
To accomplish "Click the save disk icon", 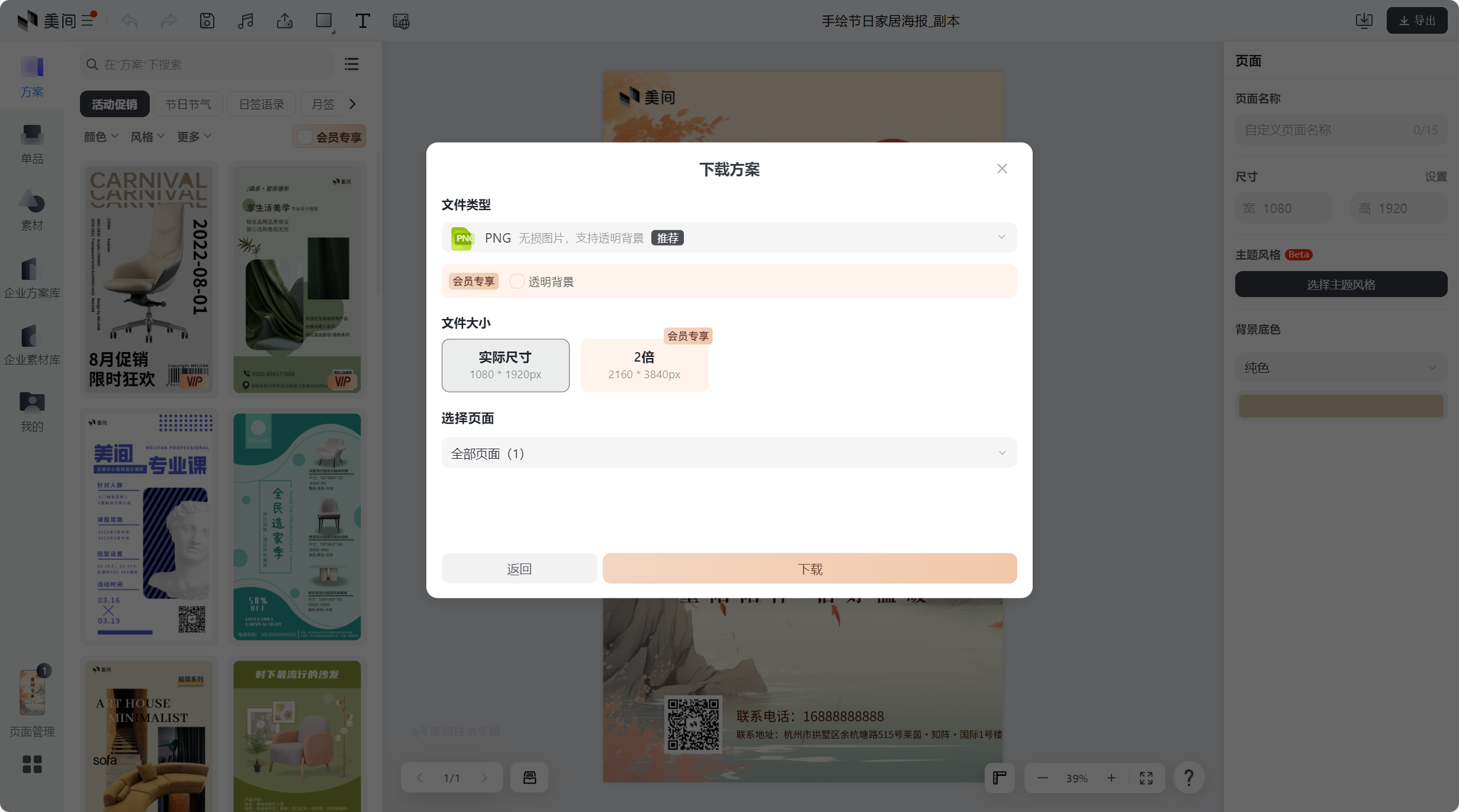I will coord(207,21).
